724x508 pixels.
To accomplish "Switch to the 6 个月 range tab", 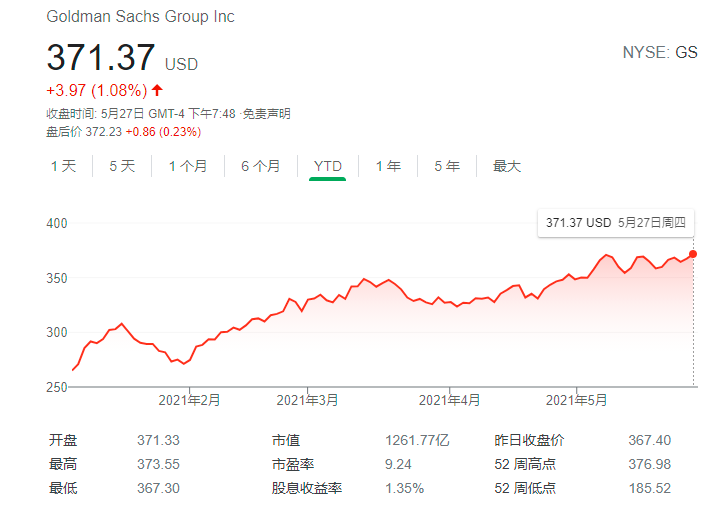I will 261,166.
